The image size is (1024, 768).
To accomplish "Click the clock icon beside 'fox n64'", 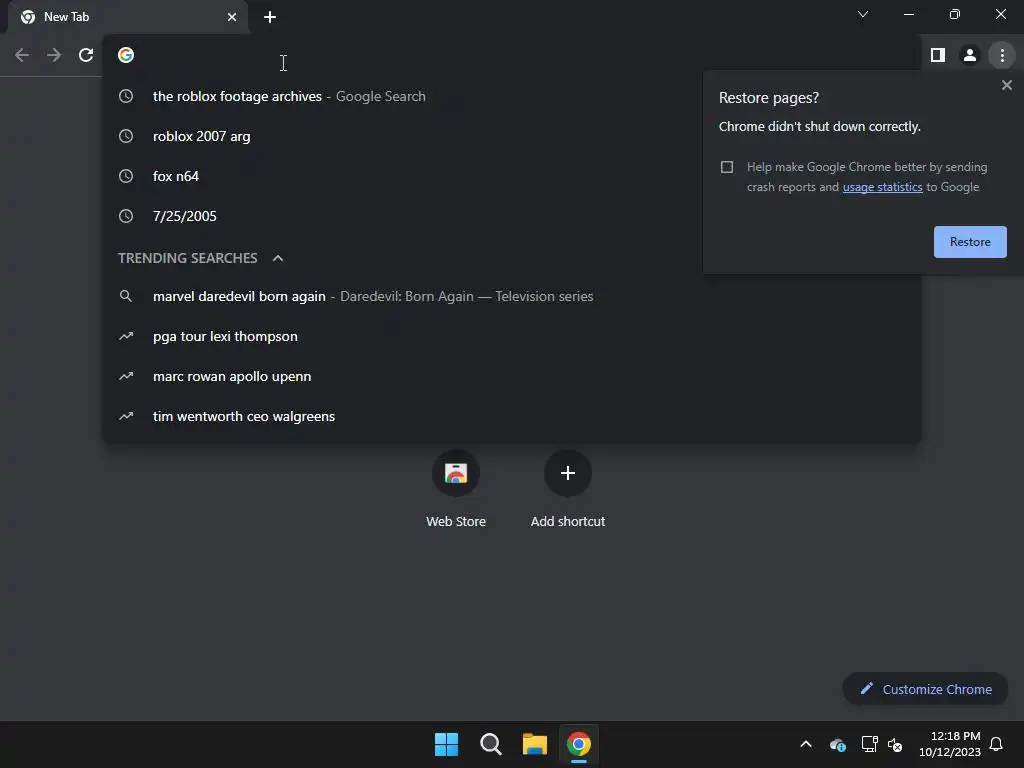I will (x=126, y=176).
